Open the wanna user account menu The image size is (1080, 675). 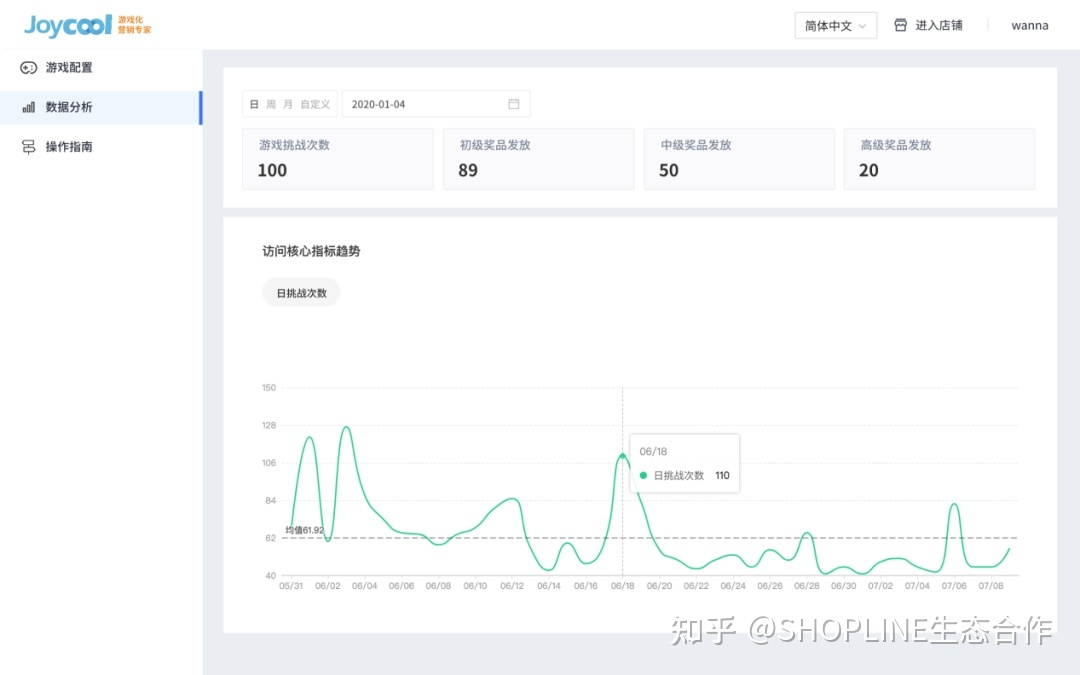[x=1029, y=25]
